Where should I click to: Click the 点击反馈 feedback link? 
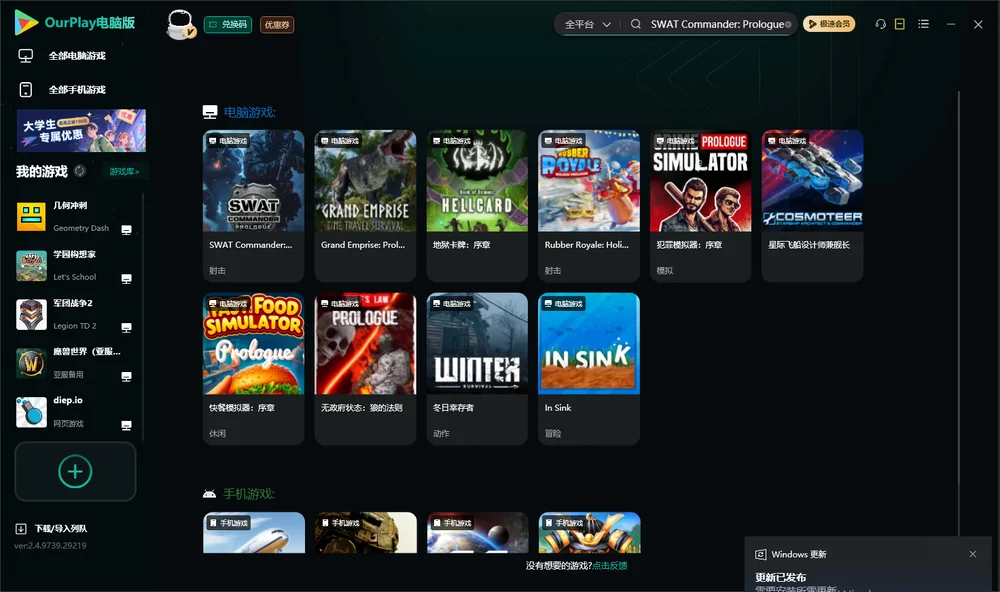click(610, 565)
